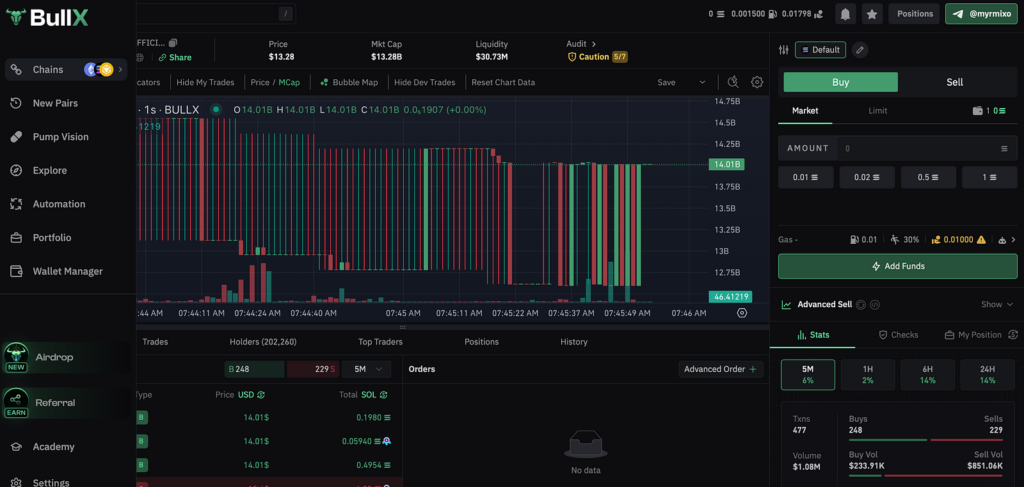Expand gas settings arrow

1014,240
